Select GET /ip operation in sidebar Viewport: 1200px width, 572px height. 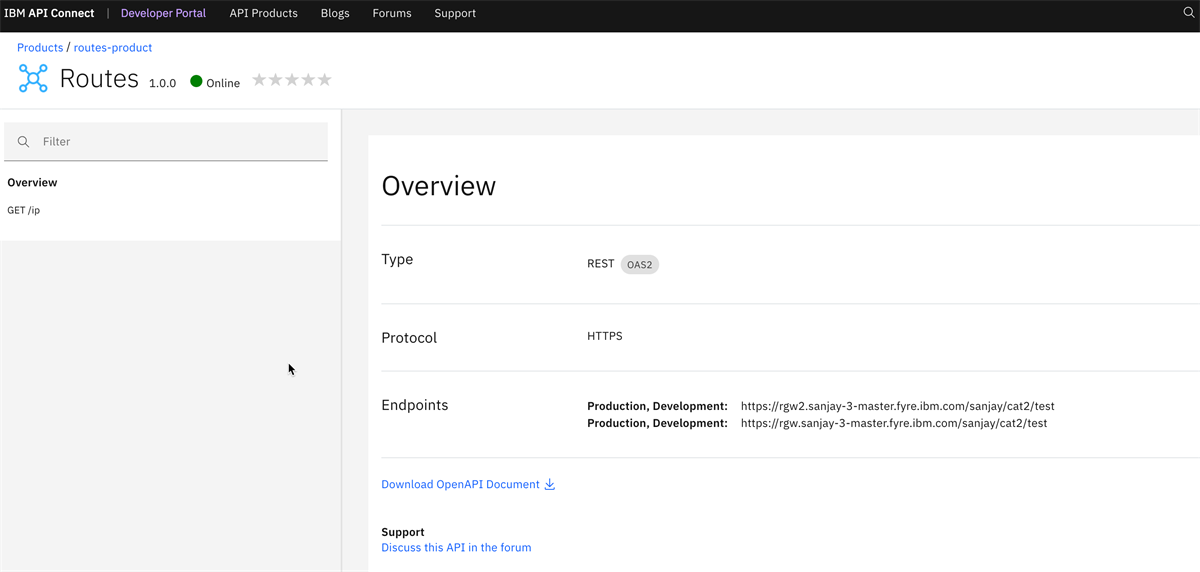[x=24, y=210]
